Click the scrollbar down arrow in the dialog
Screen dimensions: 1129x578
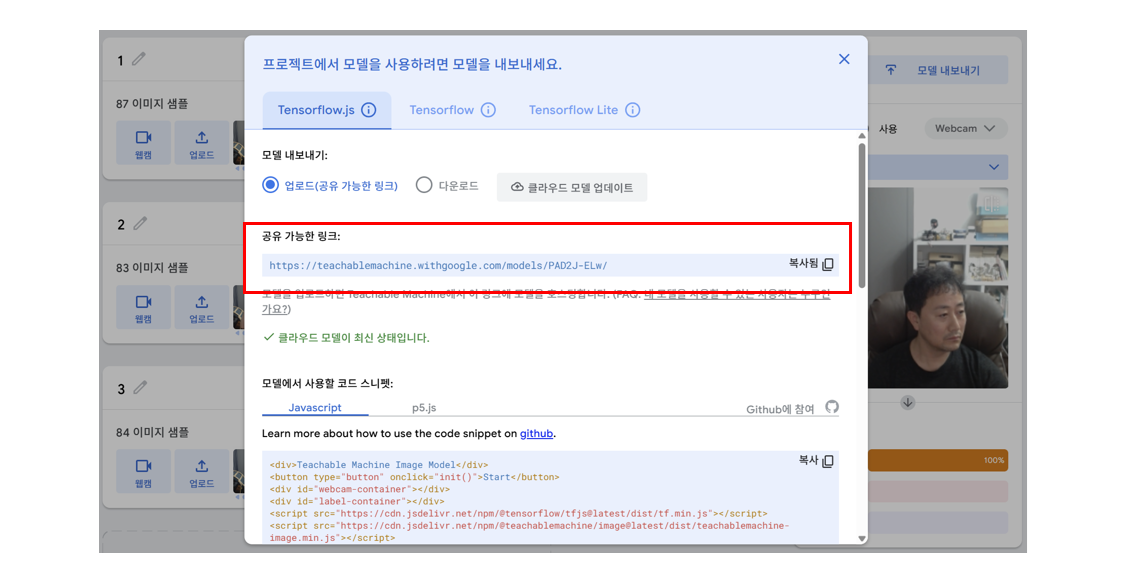point(862,538)
